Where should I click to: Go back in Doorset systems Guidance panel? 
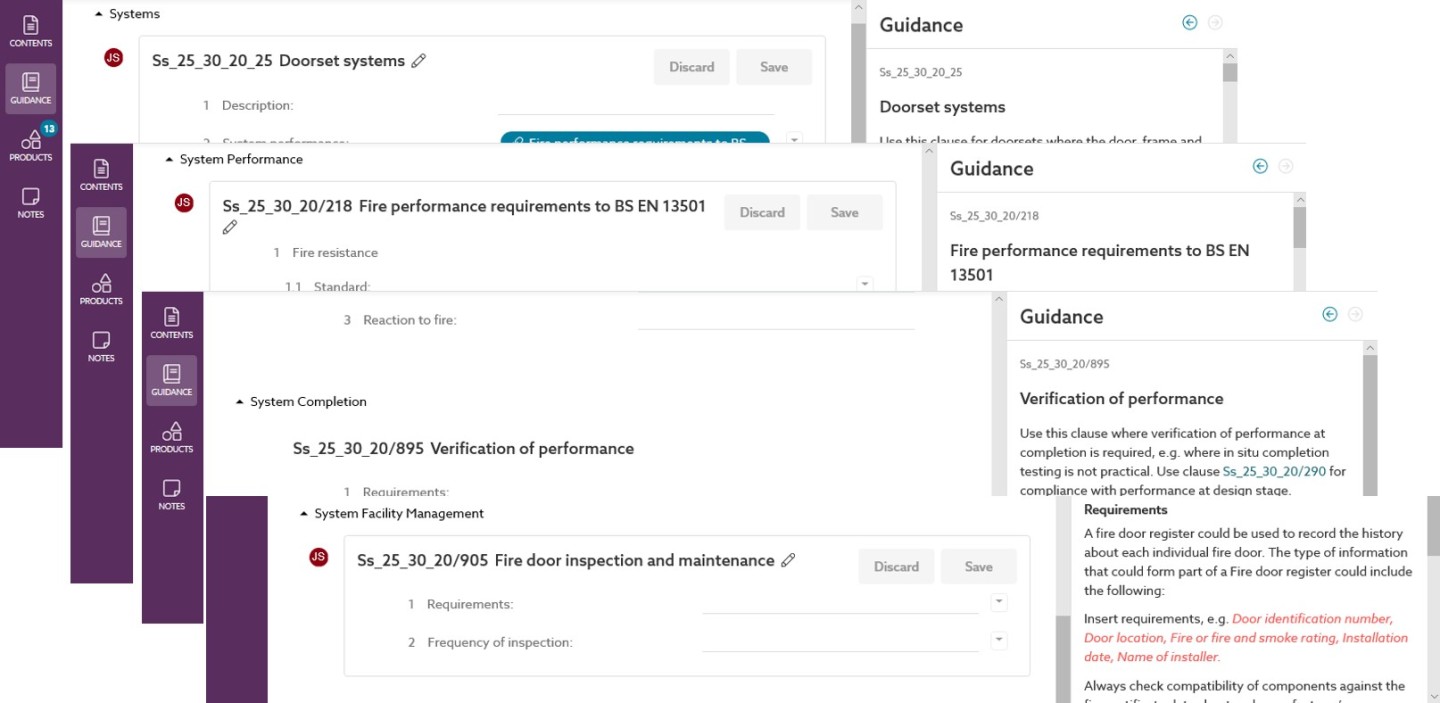(1189, 23)
